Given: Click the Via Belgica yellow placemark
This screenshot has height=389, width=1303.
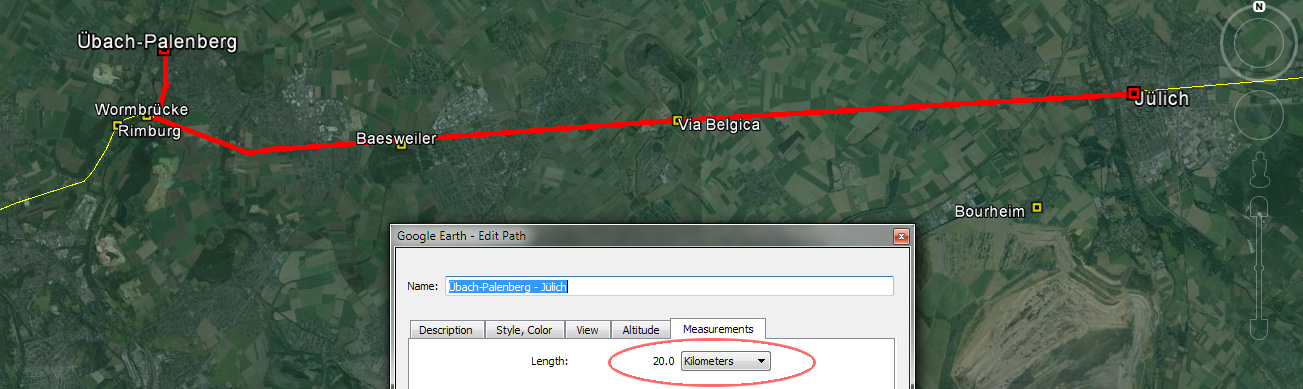Looking at the screenshot, I should point(677,120).
